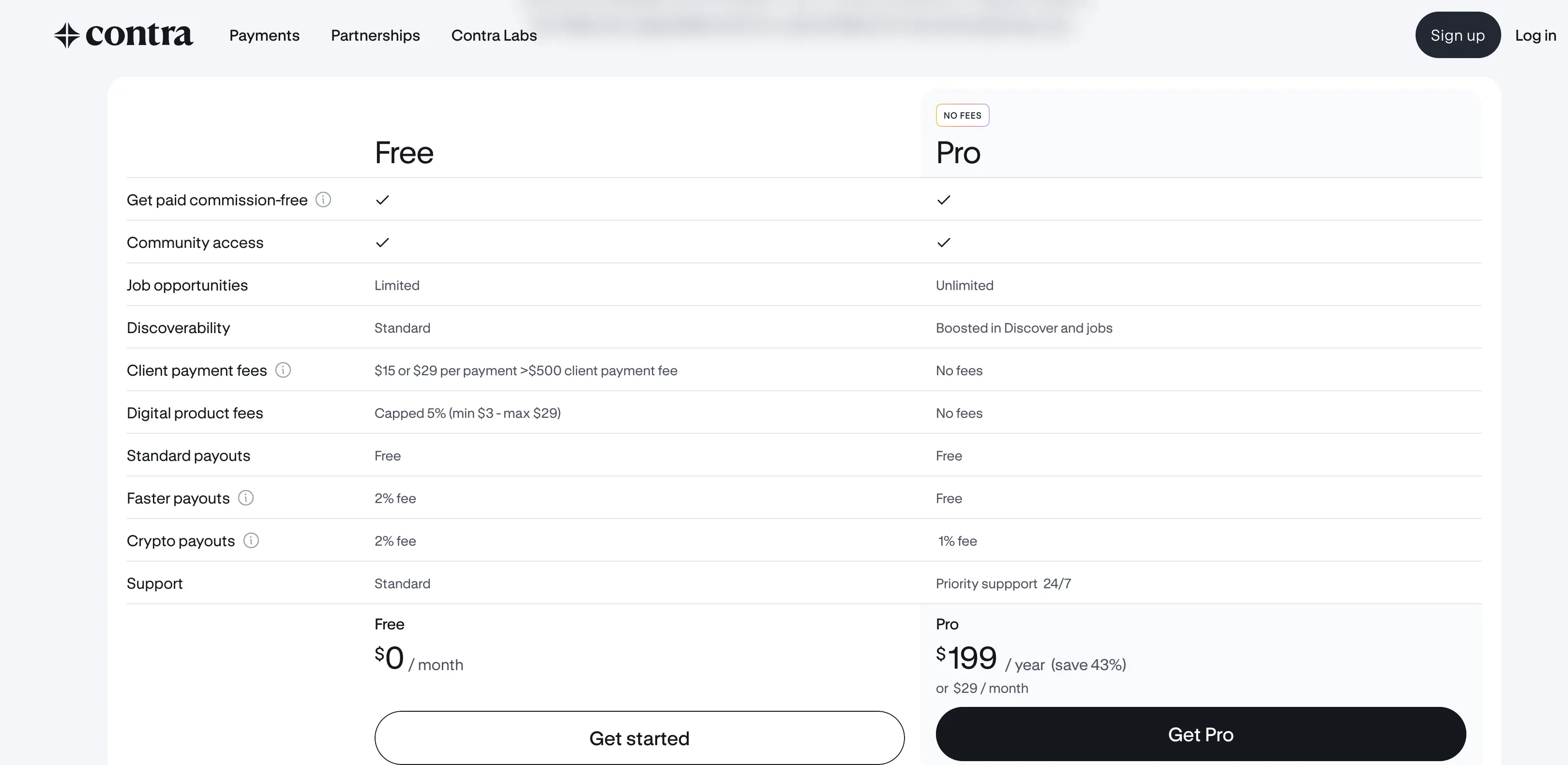The width and height of the screenshot is (1568, 765).
Task: Click 'or $29 / month' pricing text
Action: coord(982,688)
